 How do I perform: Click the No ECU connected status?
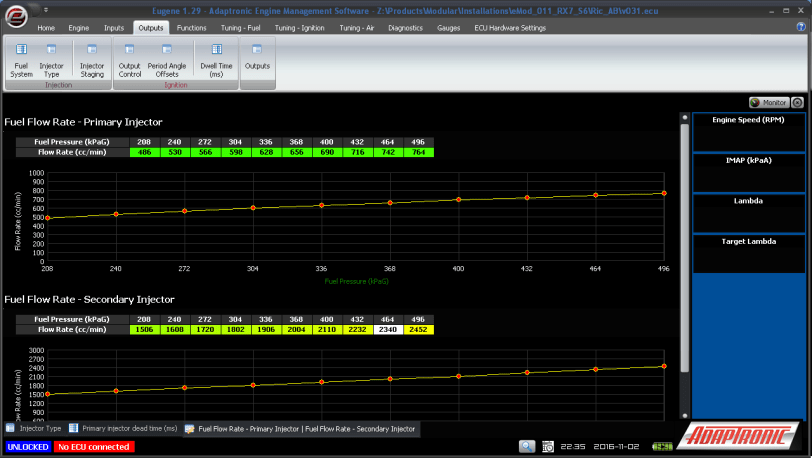pos(93,447)
